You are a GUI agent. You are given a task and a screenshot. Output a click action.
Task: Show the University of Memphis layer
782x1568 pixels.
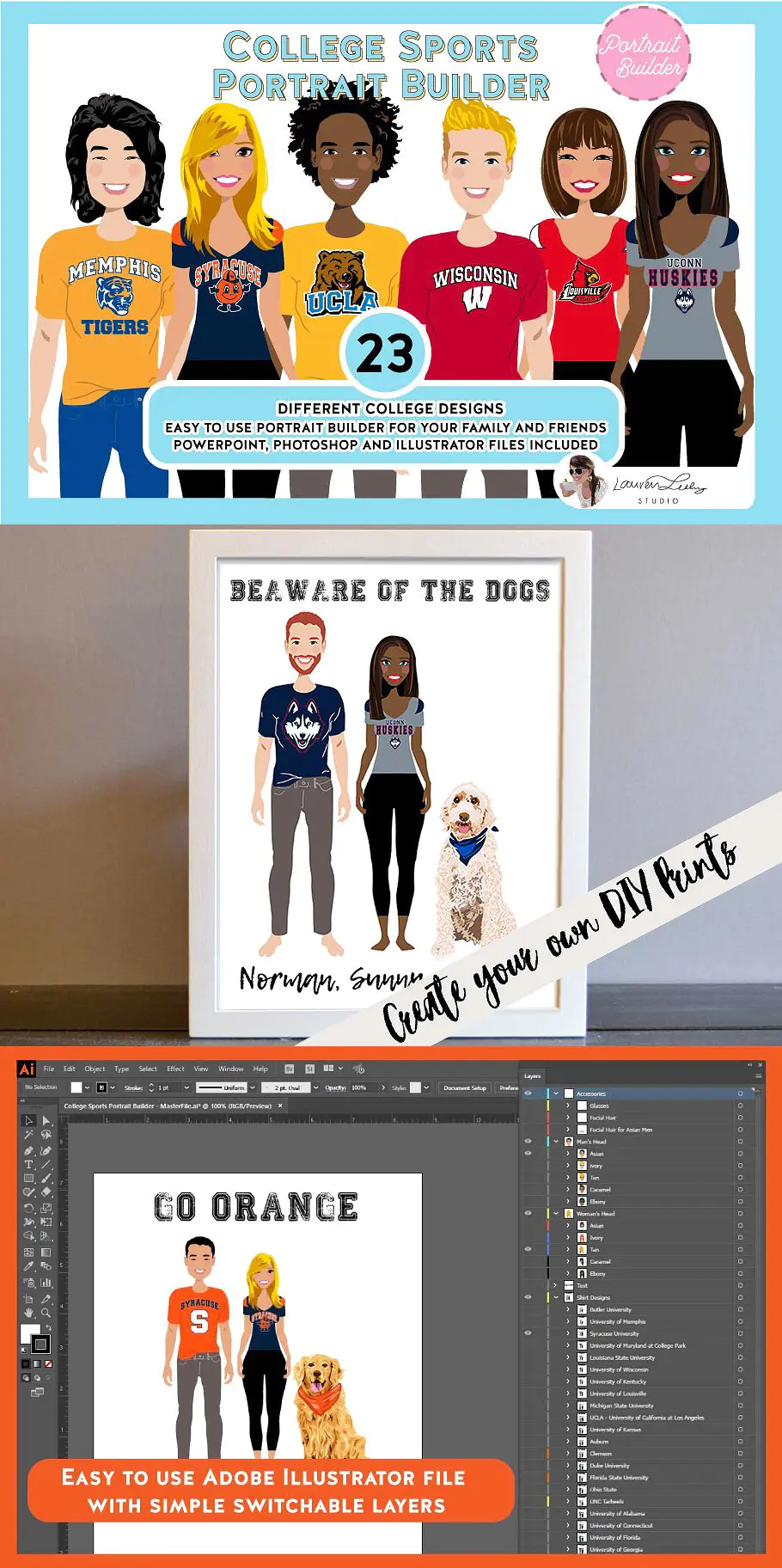point(528,1321)
